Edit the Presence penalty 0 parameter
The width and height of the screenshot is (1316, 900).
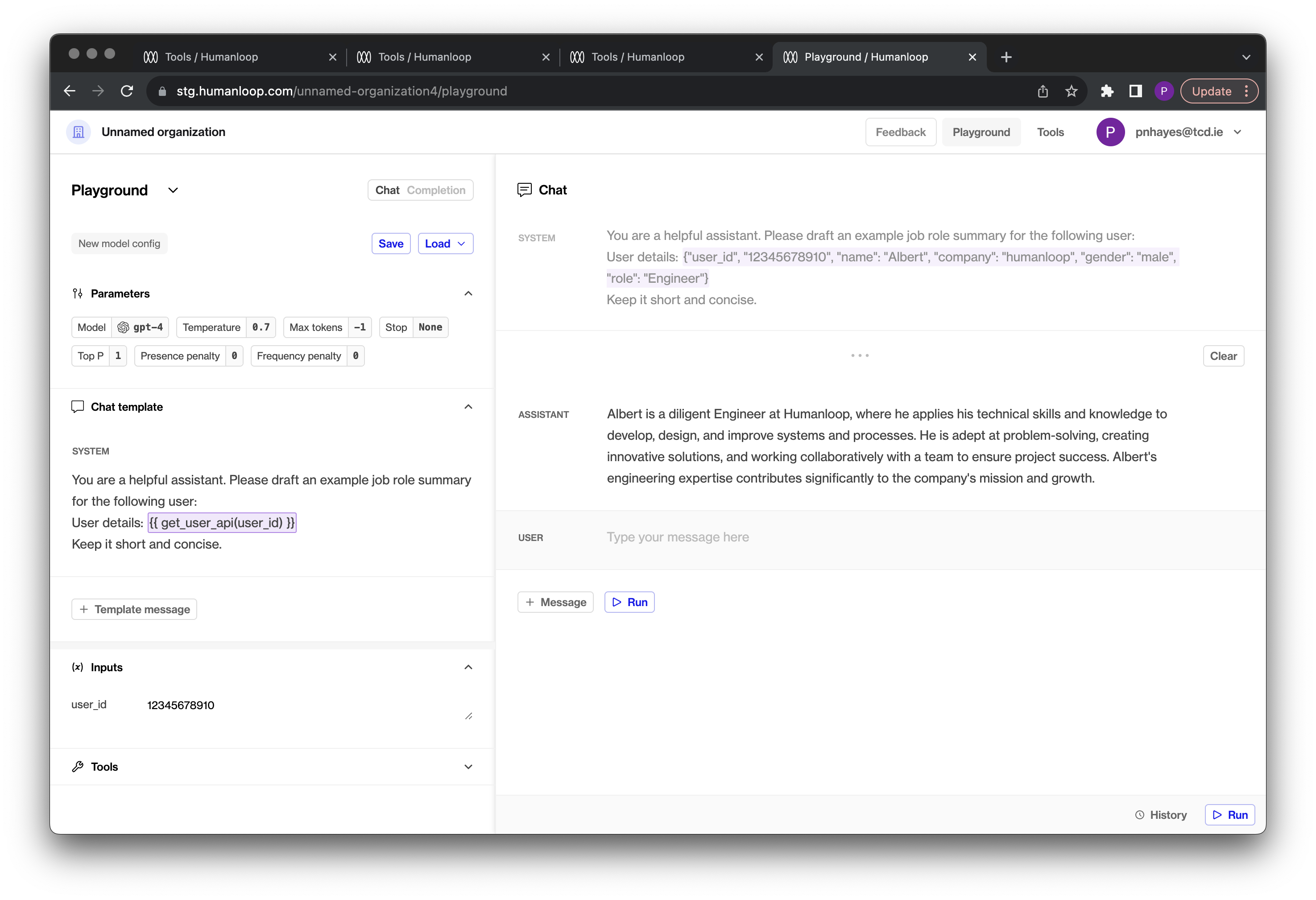click(x=189, y=355)
